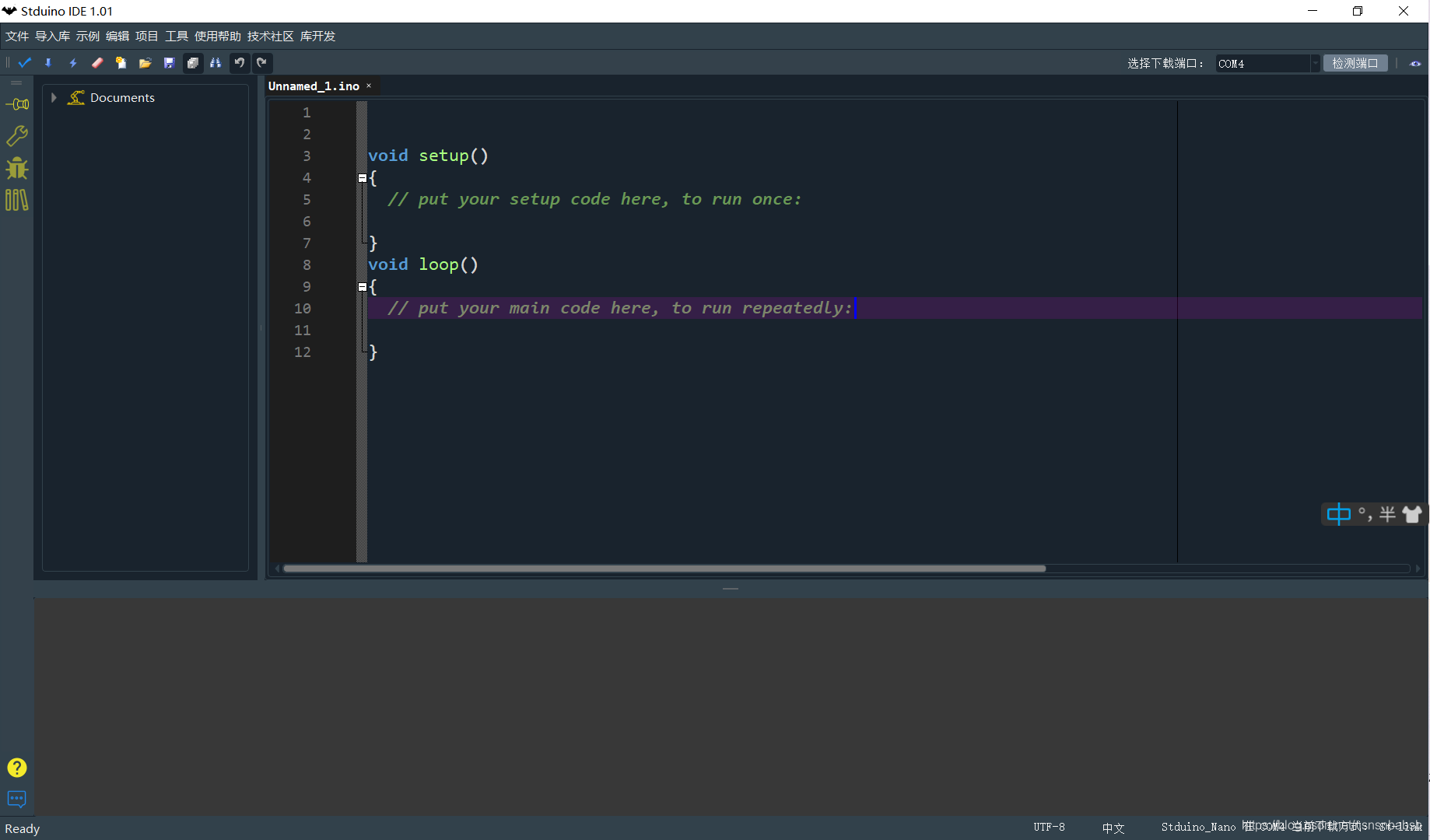
Task: Create a new file with toolbar icon
Action: 121,63
